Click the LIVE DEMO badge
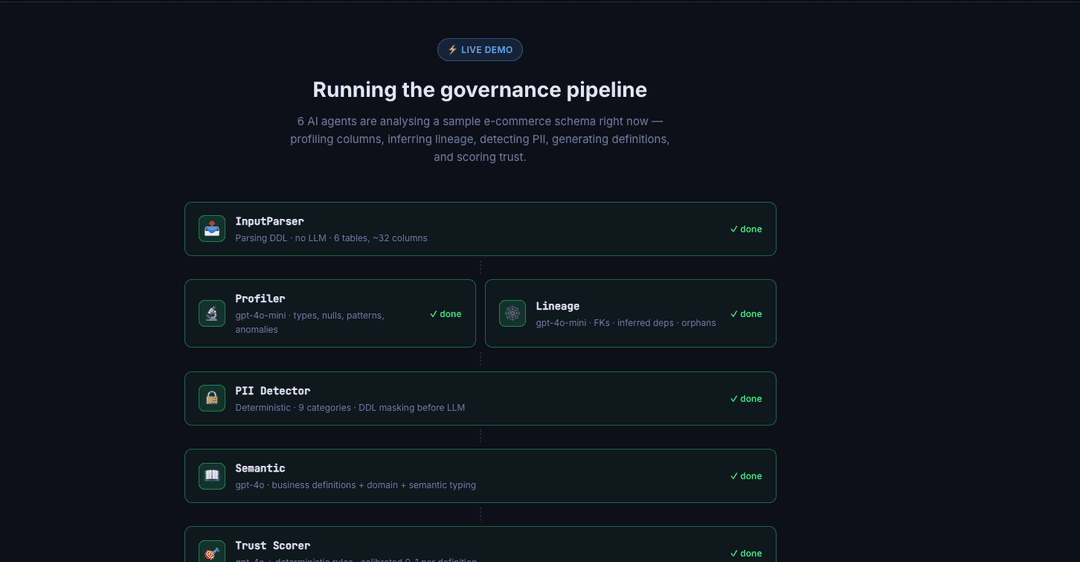This screenshot has width=1080, height=562. (x=480, y=50)
